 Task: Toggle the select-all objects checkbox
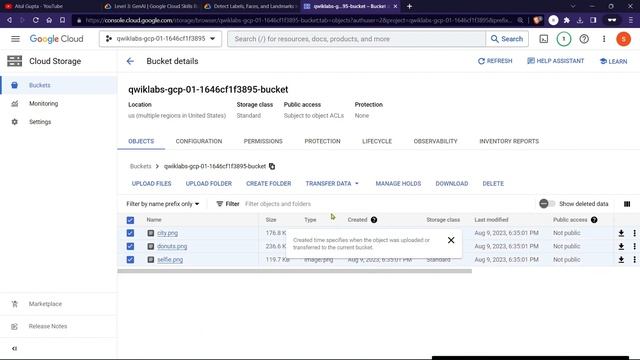pyautogui.click(x=130, y=220)
